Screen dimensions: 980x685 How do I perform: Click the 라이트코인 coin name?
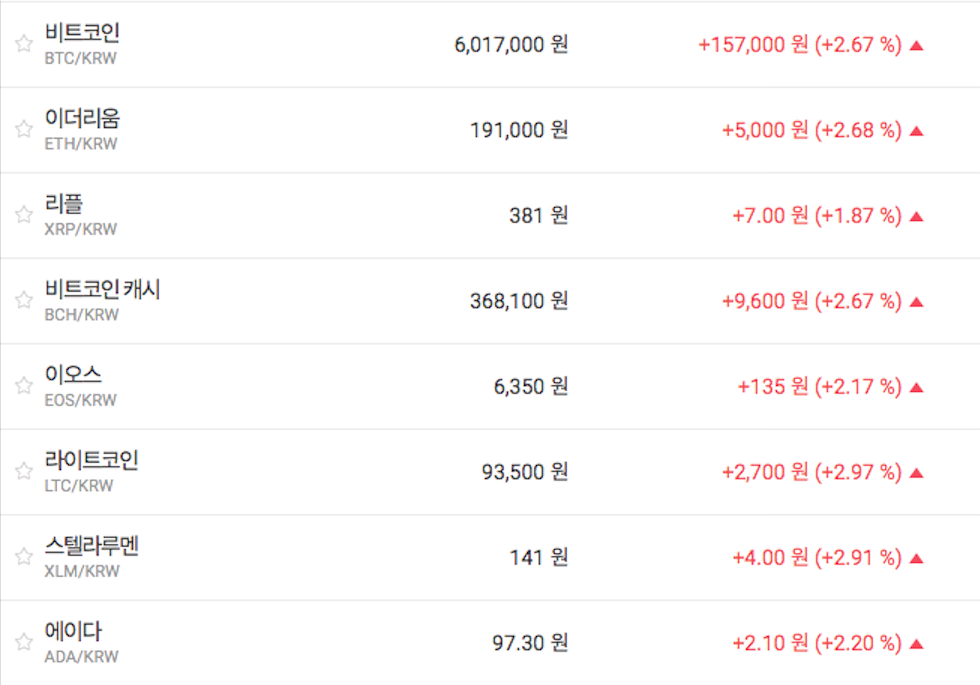coord(92,461)
